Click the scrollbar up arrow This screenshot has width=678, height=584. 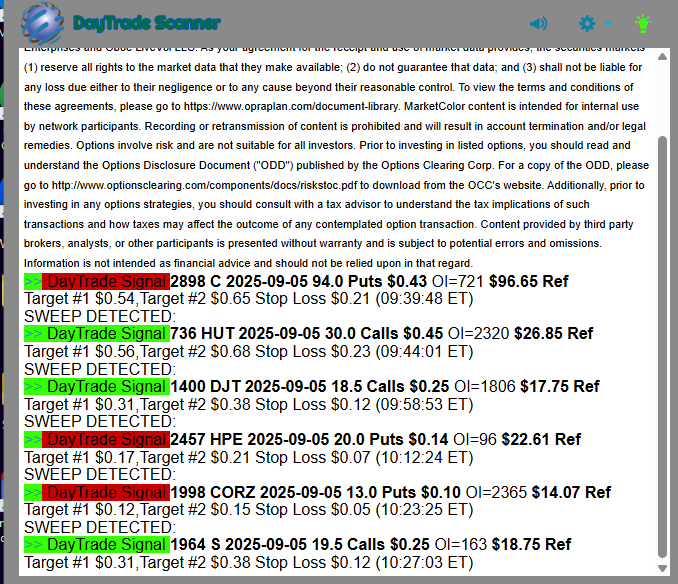662,57
